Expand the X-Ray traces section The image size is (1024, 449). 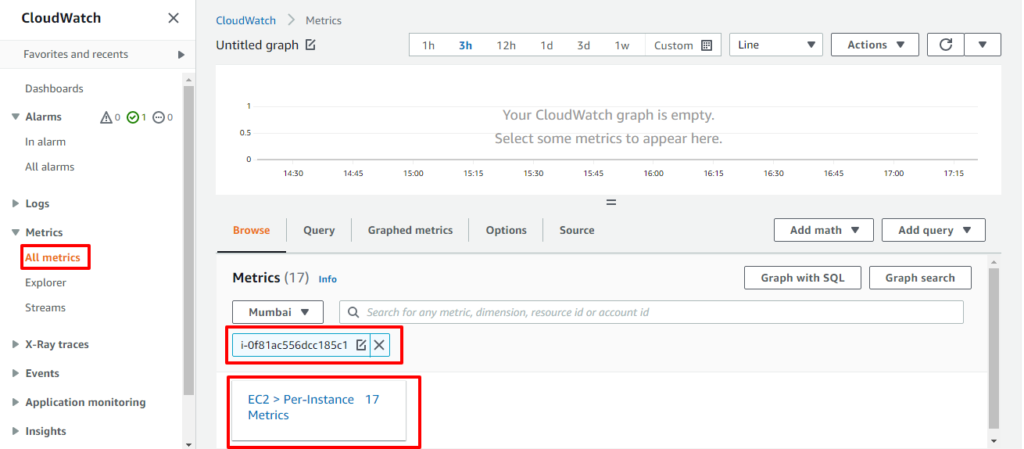click(x=16, y=345)
